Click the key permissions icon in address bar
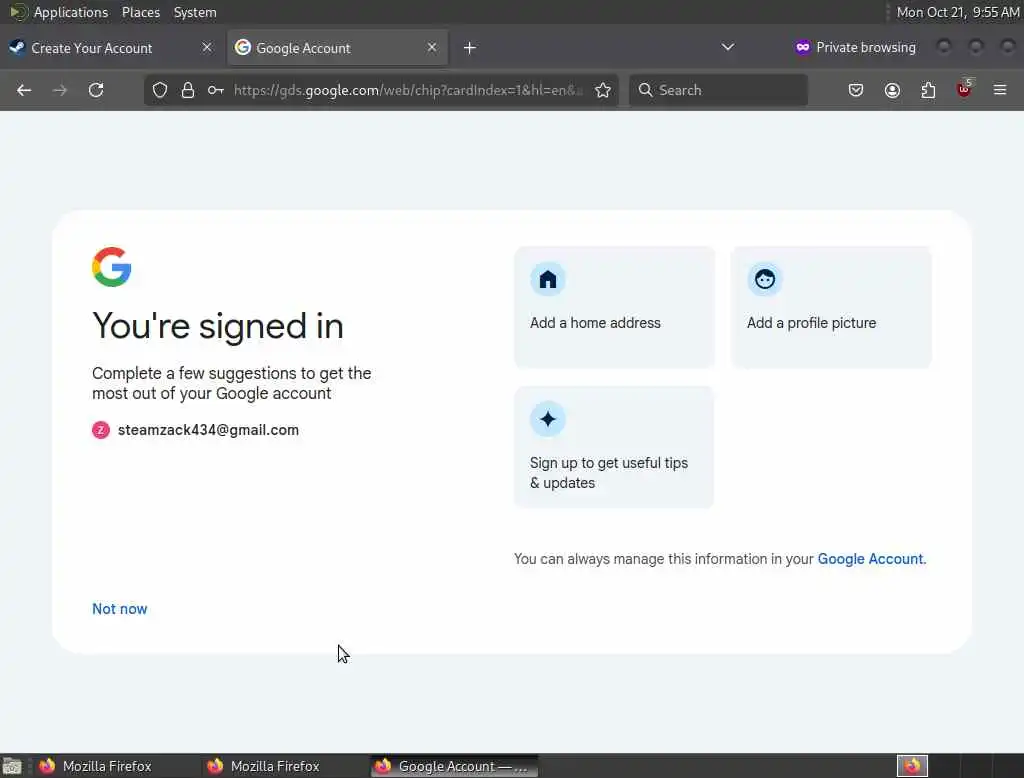 click(216, 90)
